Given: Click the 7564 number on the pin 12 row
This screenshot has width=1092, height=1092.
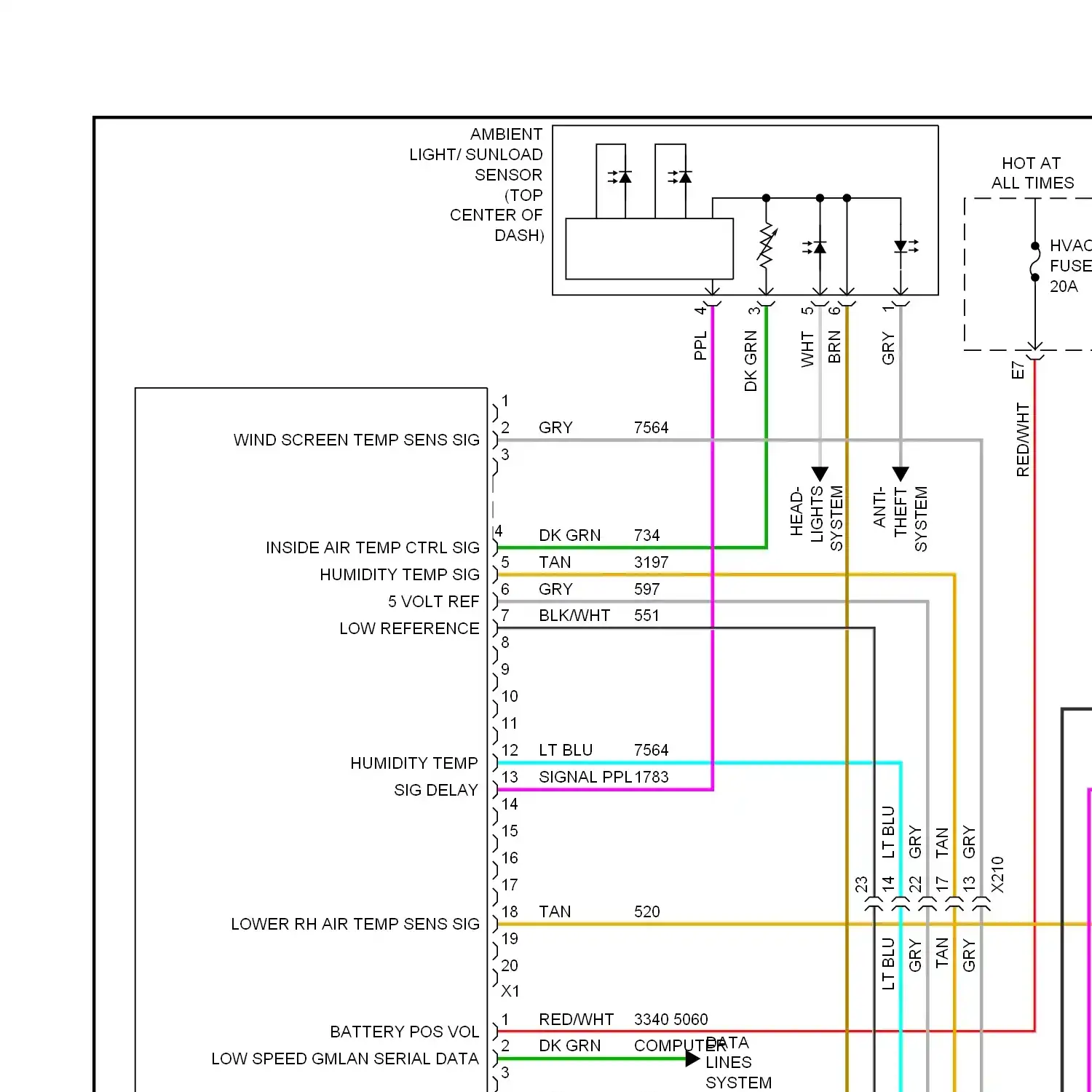Looking at the screenshot, I should (651, 750).
